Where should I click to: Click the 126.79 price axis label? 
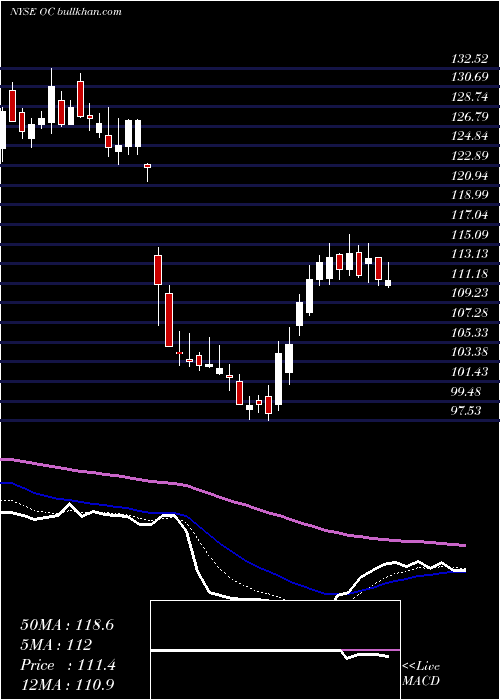pos(469,117)
